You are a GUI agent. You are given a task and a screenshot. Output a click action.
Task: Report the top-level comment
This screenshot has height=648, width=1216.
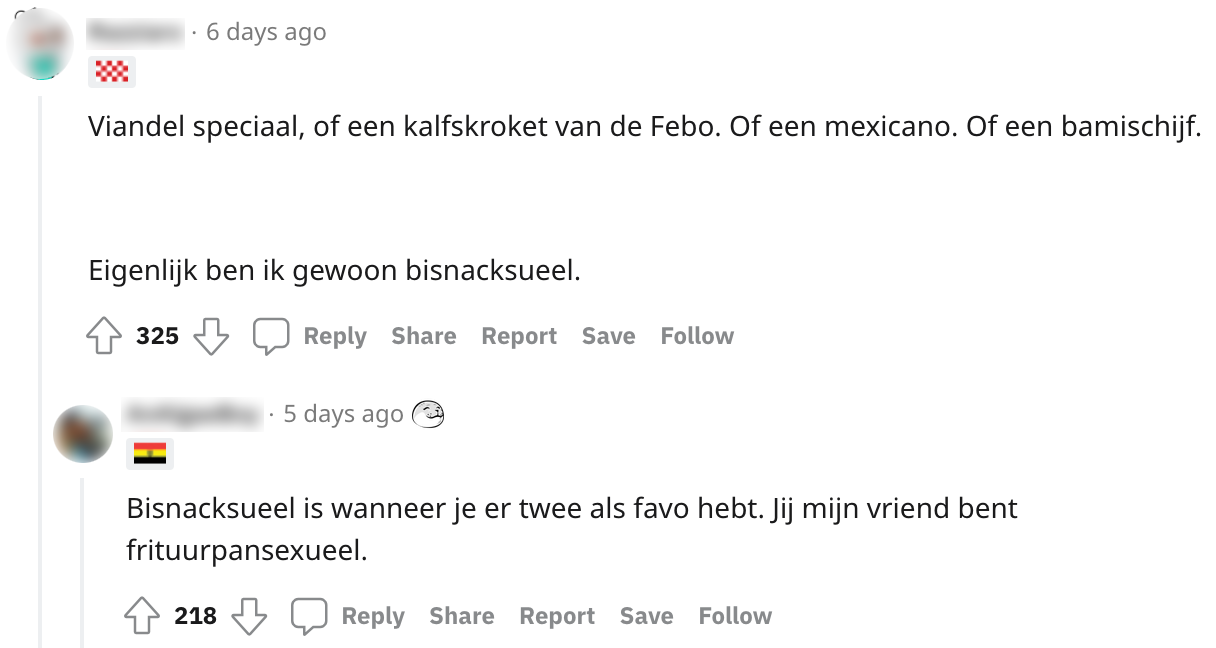point(518,336)
